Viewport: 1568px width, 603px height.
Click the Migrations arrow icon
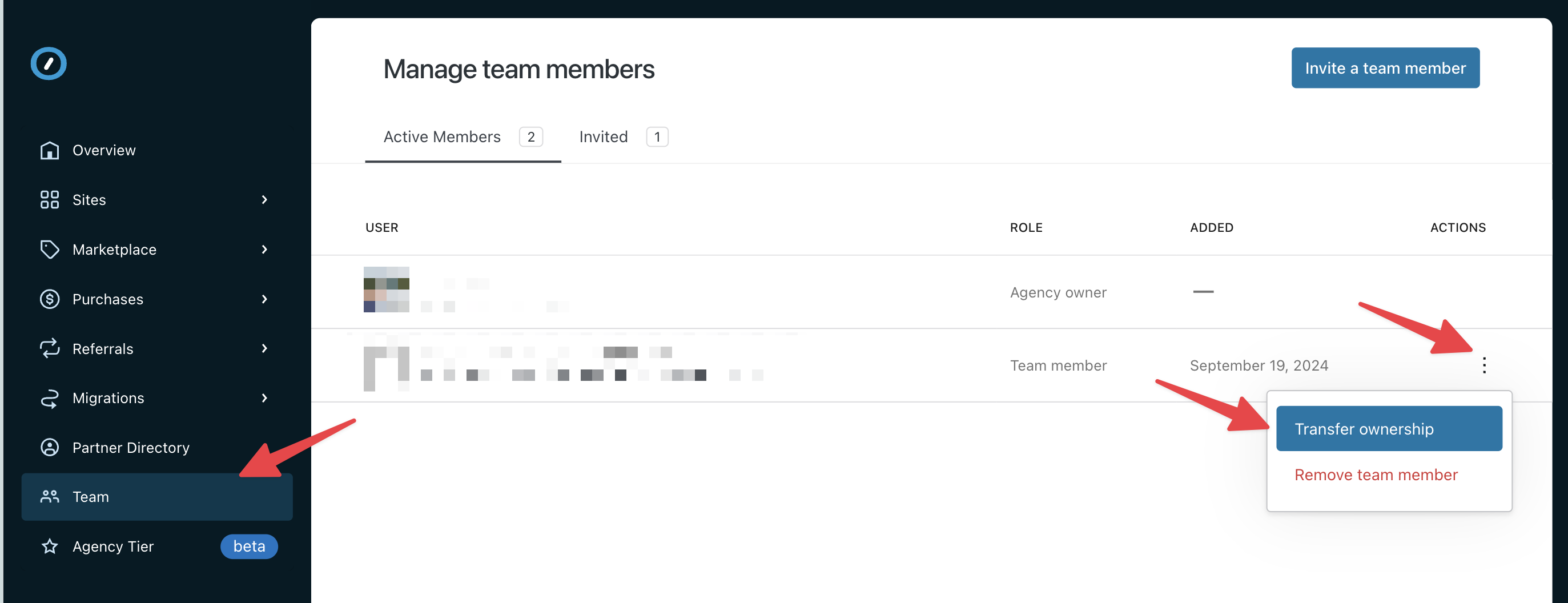[x=49, y=398]
